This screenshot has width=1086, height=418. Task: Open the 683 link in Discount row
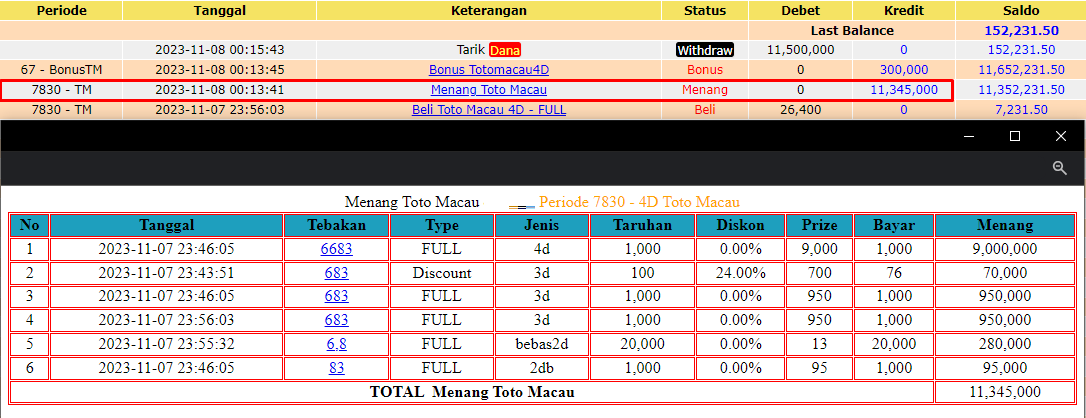point(337,273)
